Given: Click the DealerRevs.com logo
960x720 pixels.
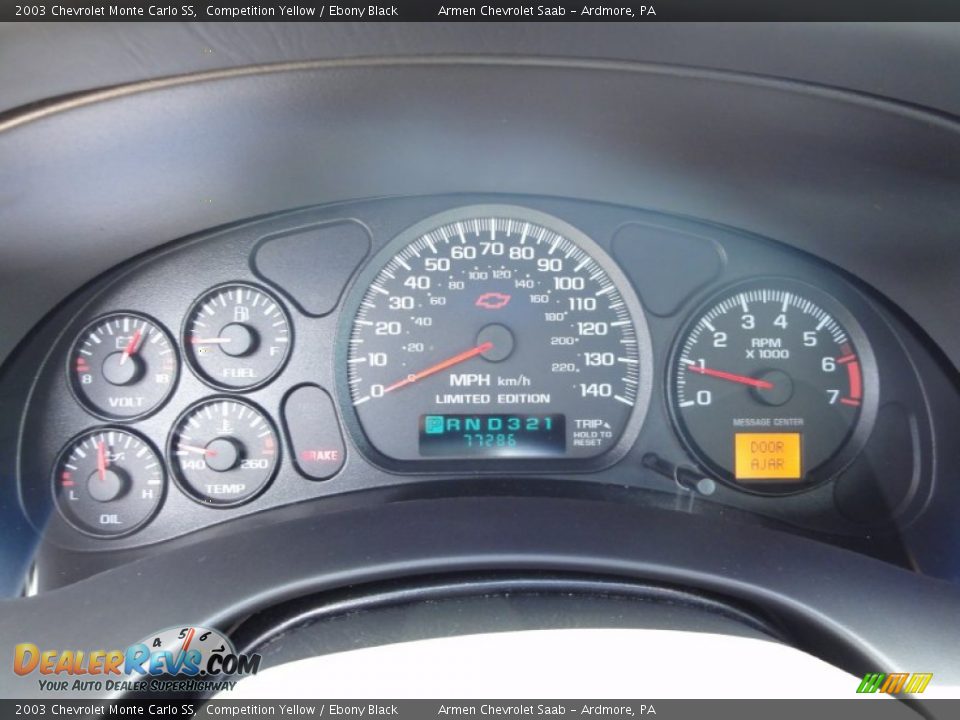Looking at the screenshot, I should click(x=135, y=662).
